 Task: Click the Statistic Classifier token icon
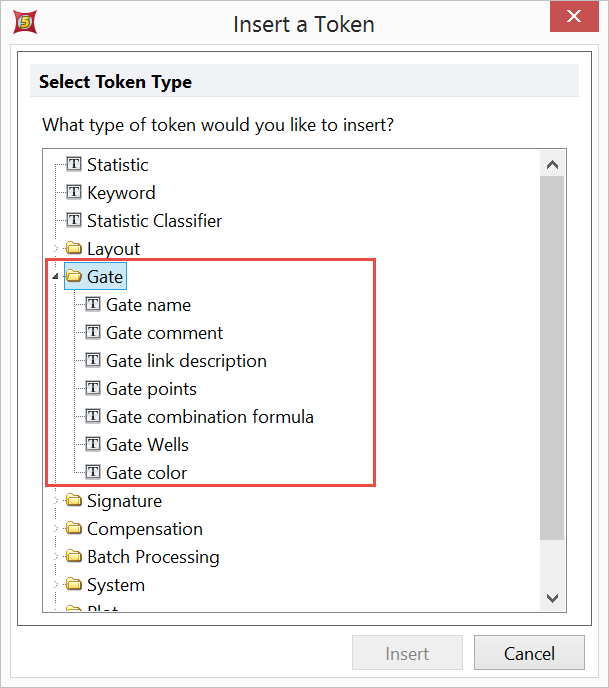coord(74,220)
